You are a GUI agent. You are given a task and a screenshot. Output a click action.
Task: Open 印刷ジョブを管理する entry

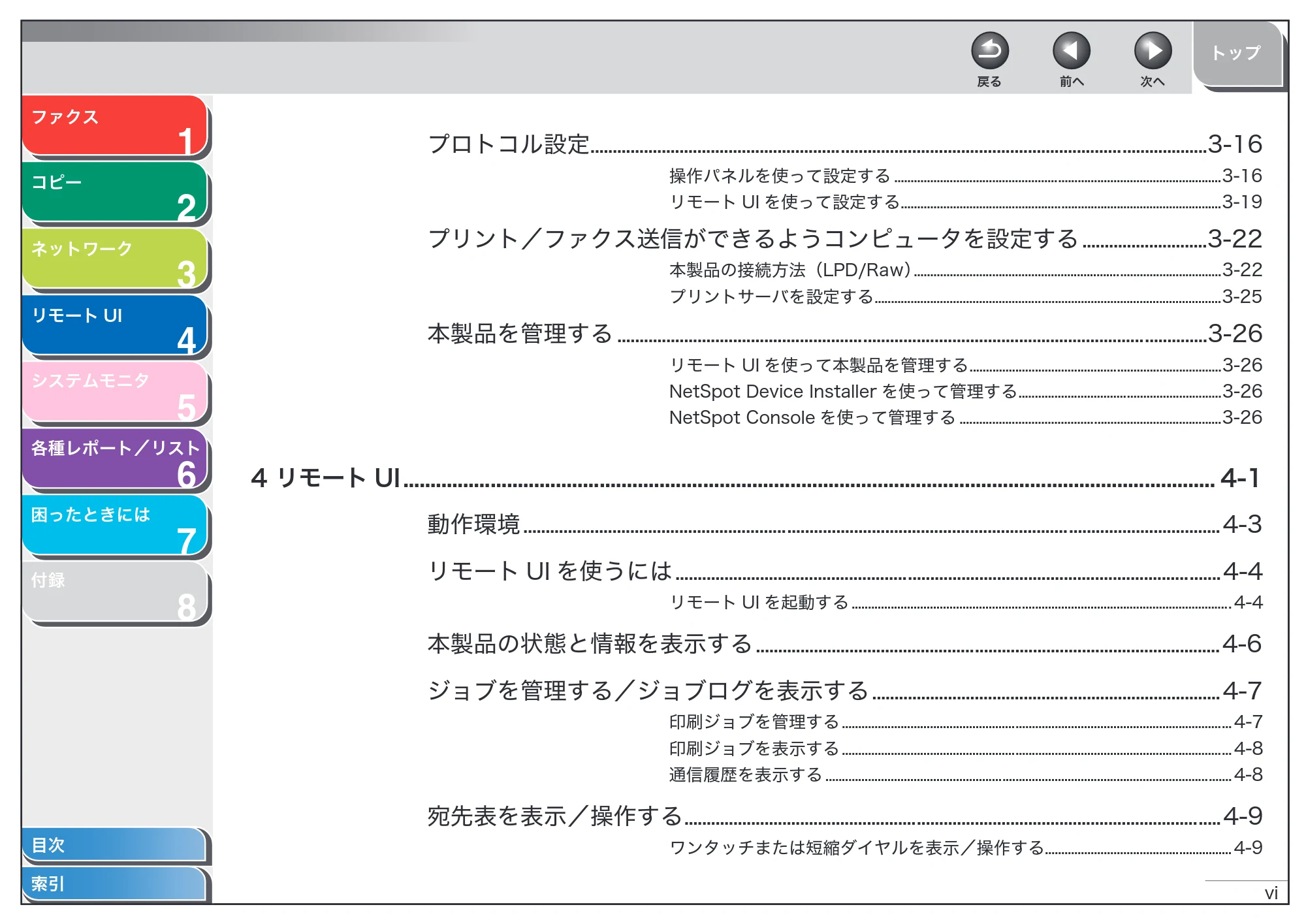point(966,722)
